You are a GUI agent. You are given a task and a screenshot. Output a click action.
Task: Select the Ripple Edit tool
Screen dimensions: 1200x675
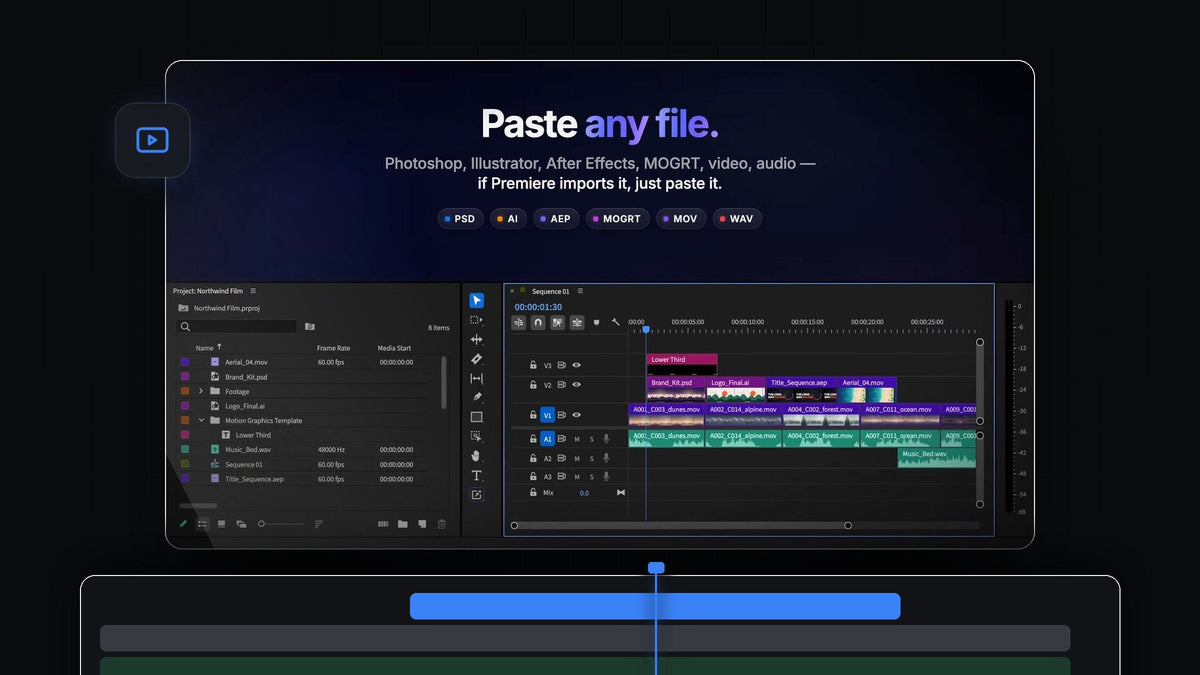[x=477, y=339]
